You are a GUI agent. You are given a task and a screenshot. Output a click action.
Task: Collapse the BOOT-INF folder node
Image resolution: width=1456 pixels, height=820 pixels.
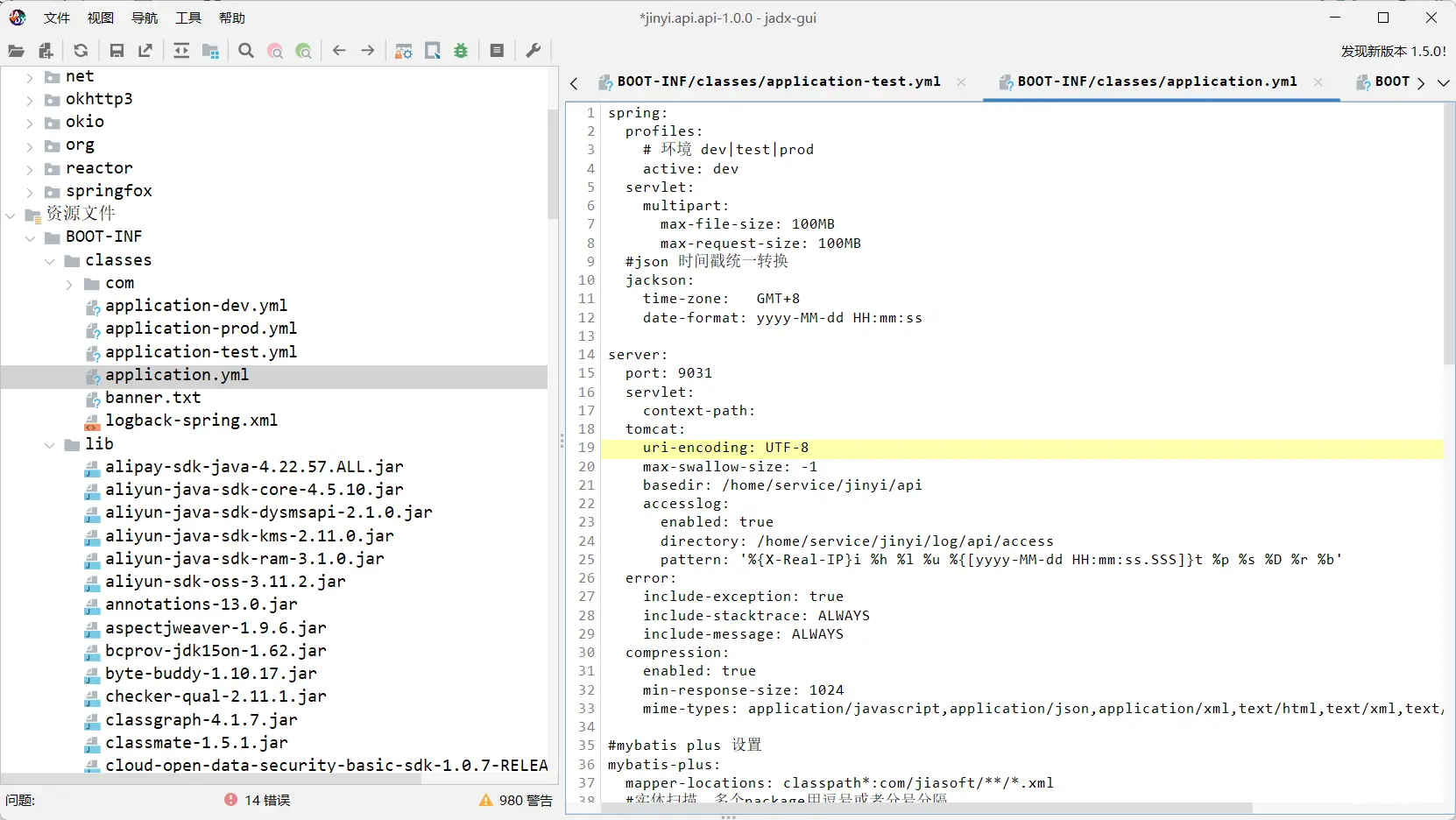30,238
